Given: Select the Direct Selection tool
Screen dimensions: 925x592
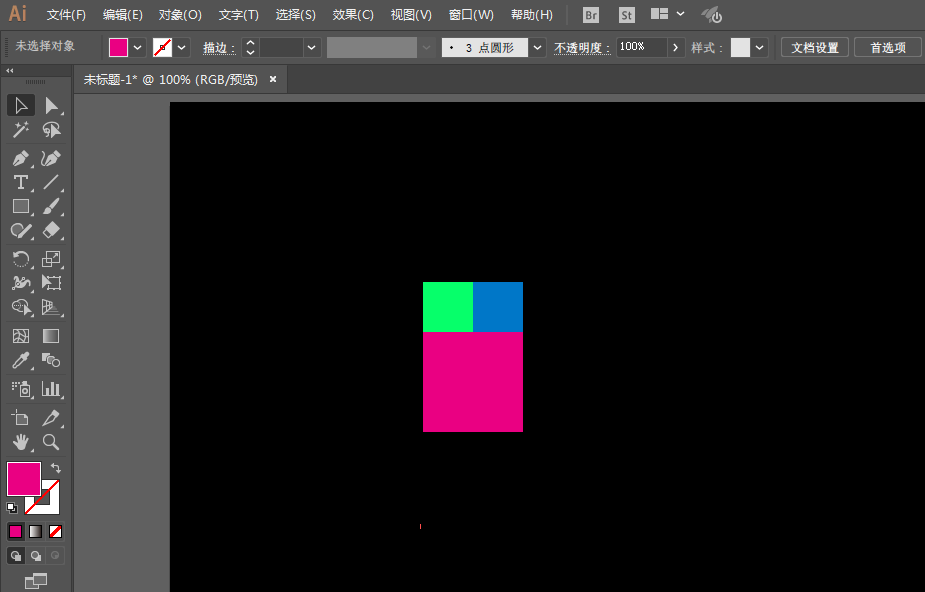Looking at the screenshot, I should (x=51, y=106).
